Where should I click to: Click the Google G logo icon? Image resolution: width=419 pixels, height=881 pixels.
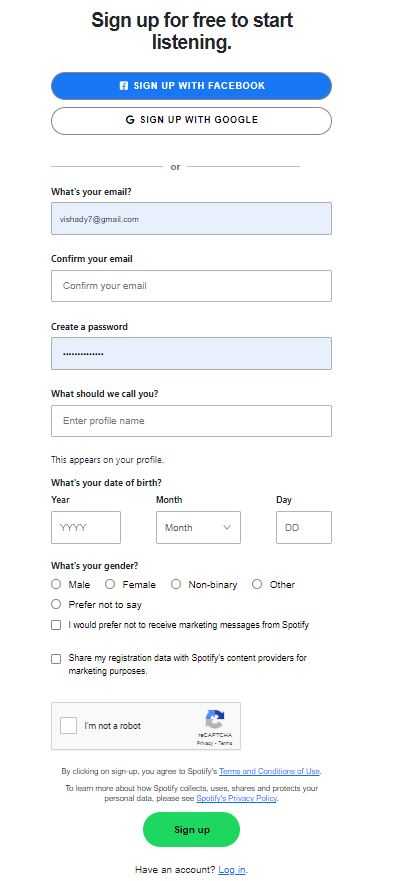coord(130,120)
